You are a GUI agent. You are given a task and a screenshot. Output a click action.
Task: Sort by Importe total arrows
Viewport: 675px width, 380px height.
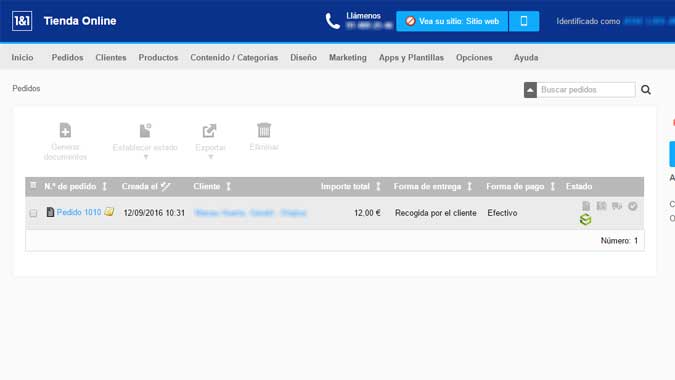(x=378, y=186)
